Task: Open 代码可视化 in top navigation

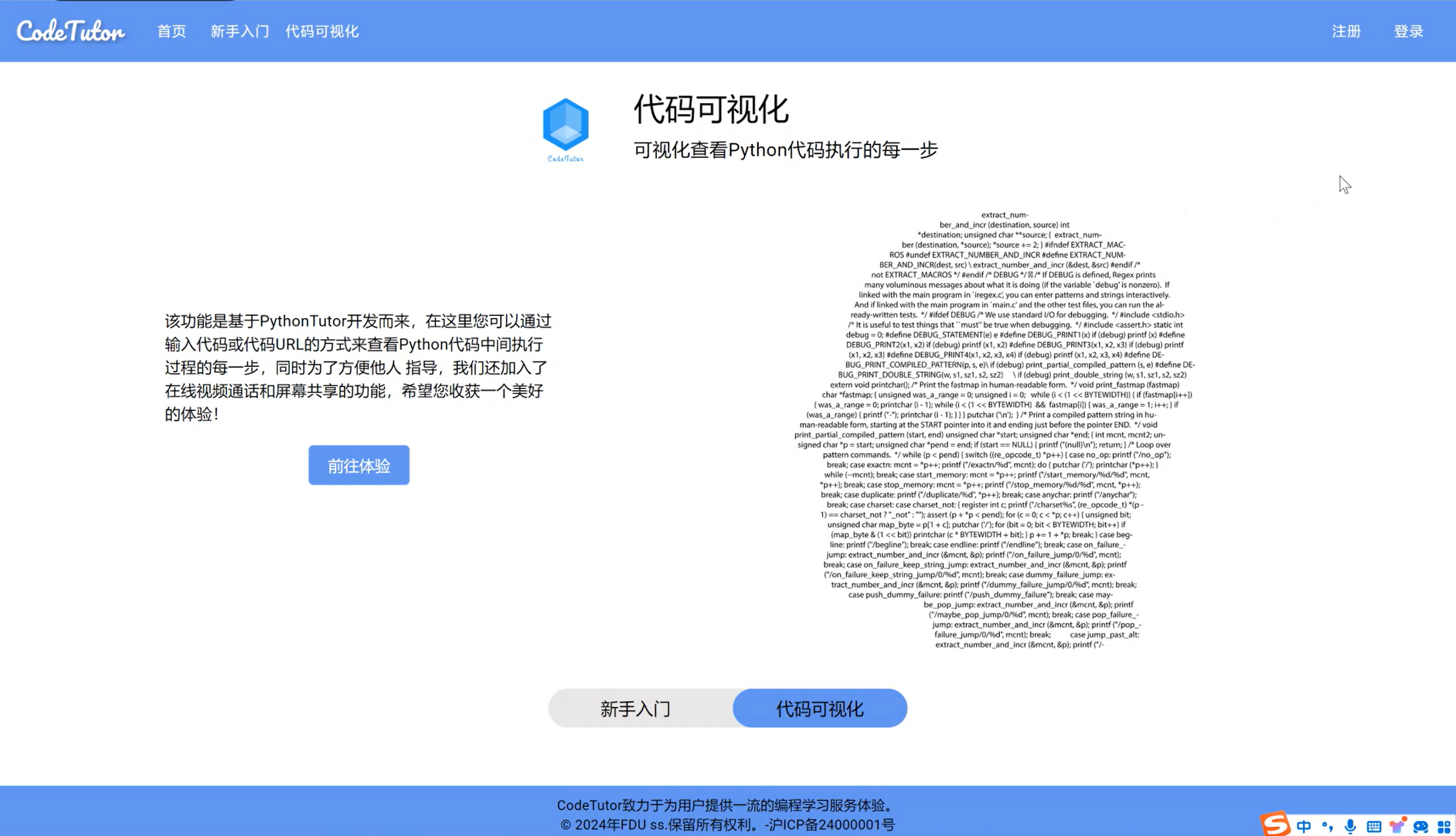Action: click(322, 31)
